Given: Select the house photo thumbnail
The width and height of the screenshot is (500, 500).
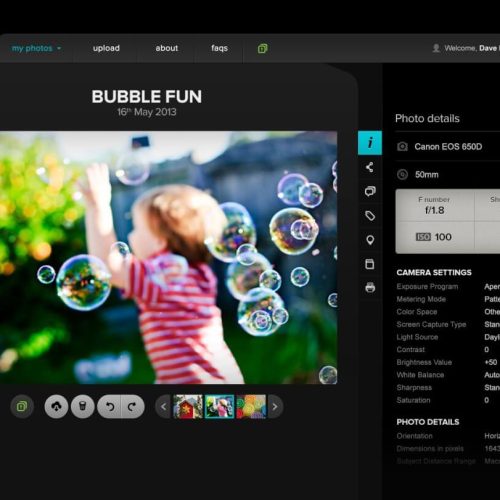Looking at the screenshot, I should coord(188,407).
